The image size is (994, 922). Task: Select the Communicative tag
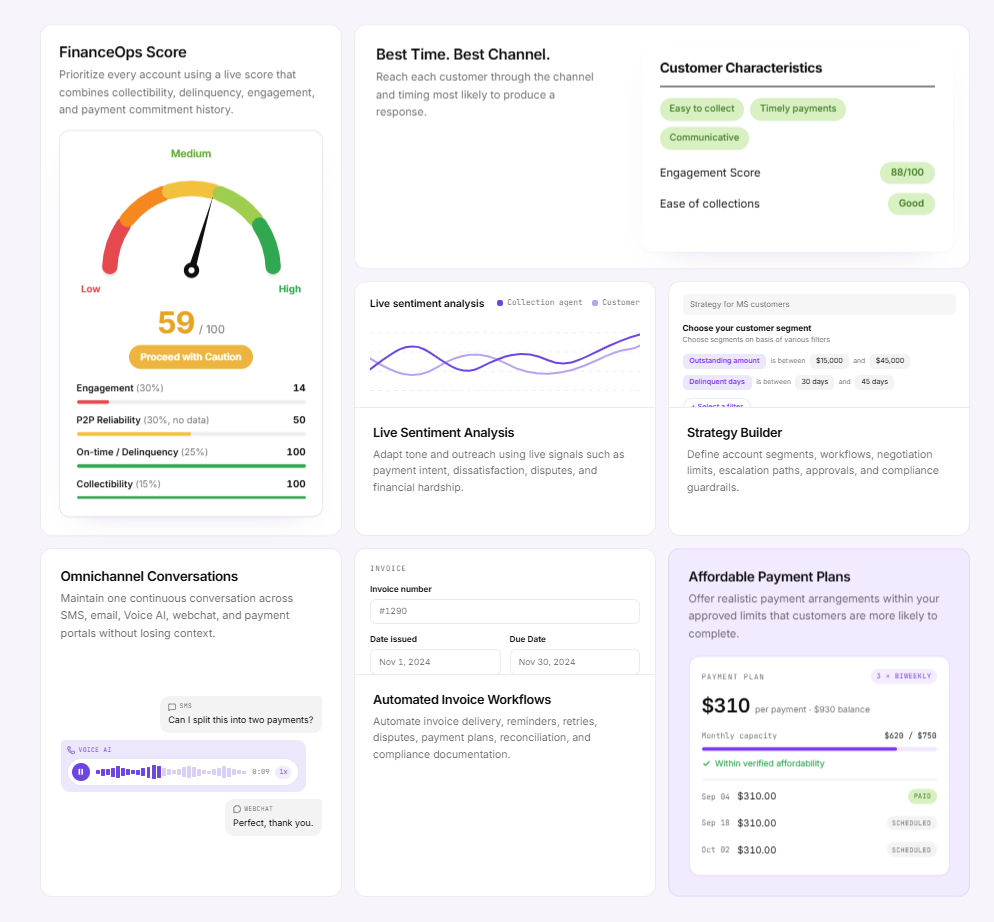[x=704, y=138]
